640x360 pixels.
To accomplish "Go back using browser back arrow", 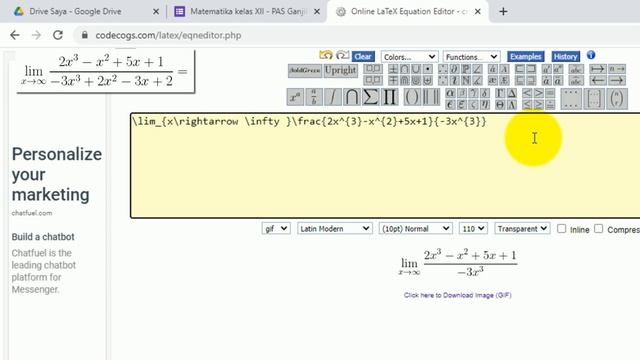I will tap(15, 35).
